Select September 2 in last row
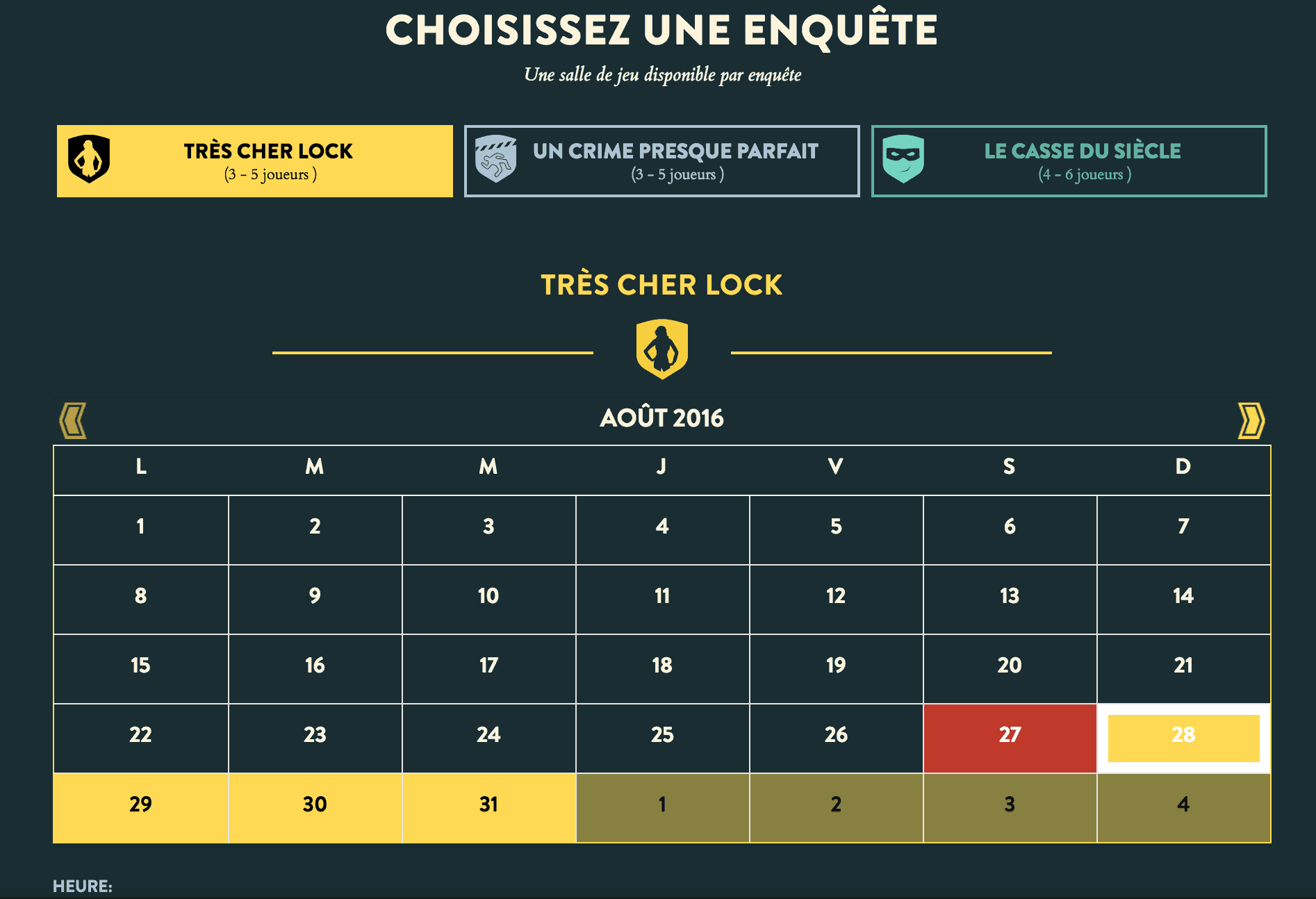 (836, 807)
